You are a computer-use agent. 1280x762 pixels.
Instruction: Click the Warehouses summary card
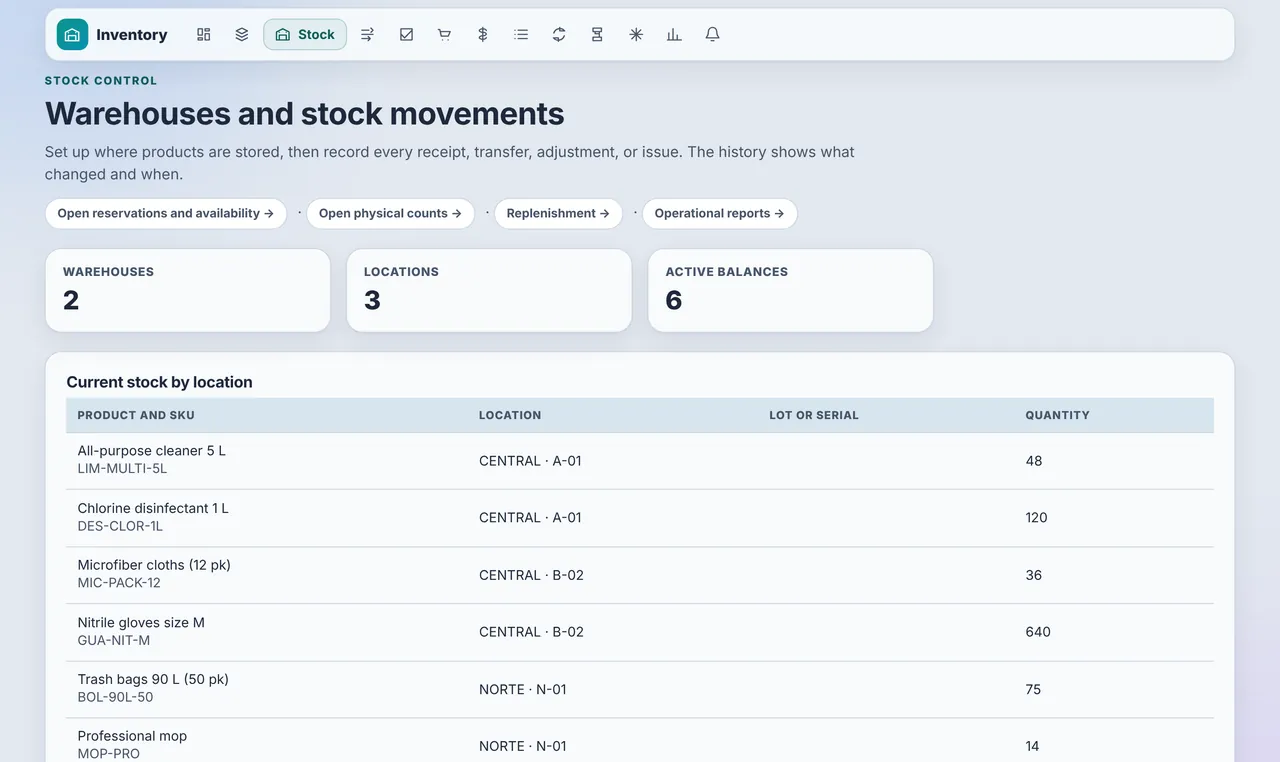pos(188,290)
